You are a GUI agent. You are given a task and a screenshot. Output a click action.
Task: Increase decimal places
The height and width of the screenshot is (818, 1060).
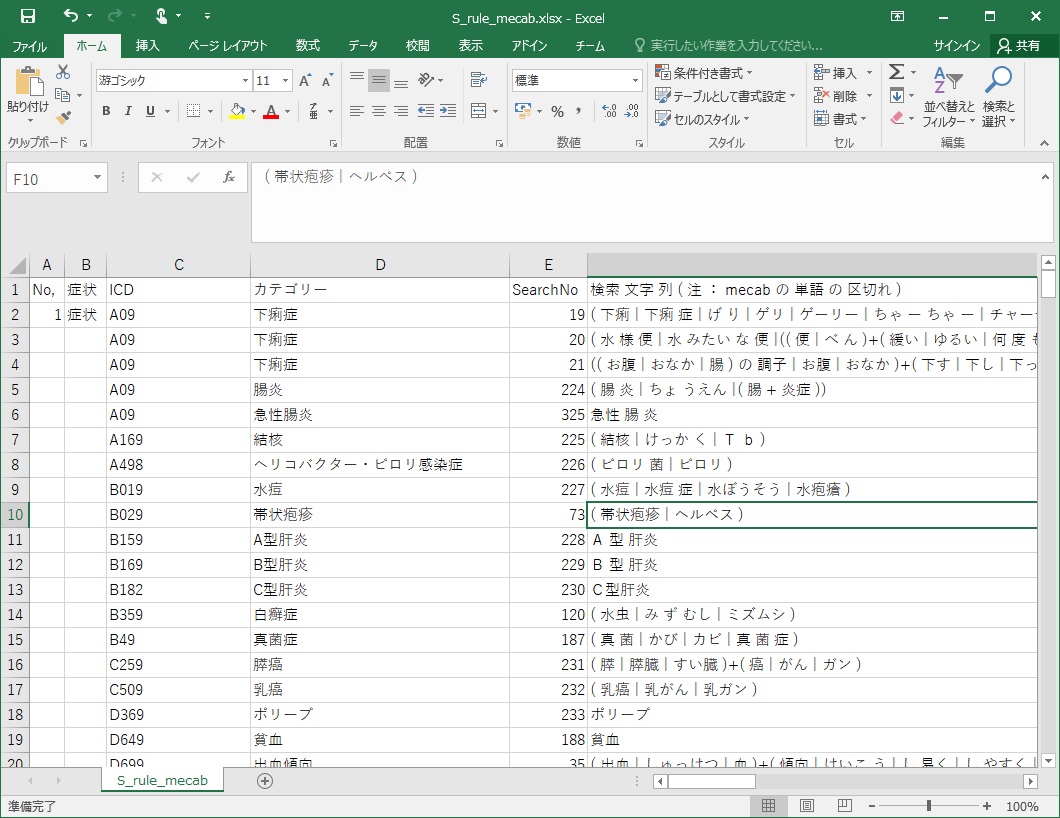tap(609, 111)
